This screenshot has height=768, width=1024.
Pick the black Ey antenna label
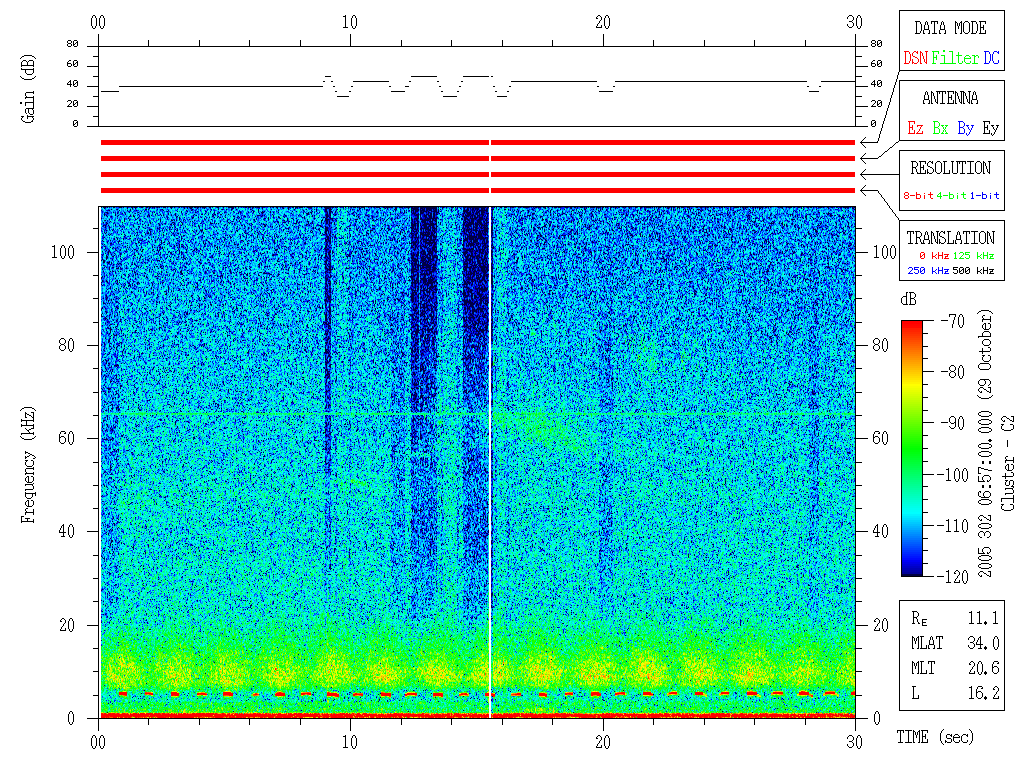click(x=991, y=128)
